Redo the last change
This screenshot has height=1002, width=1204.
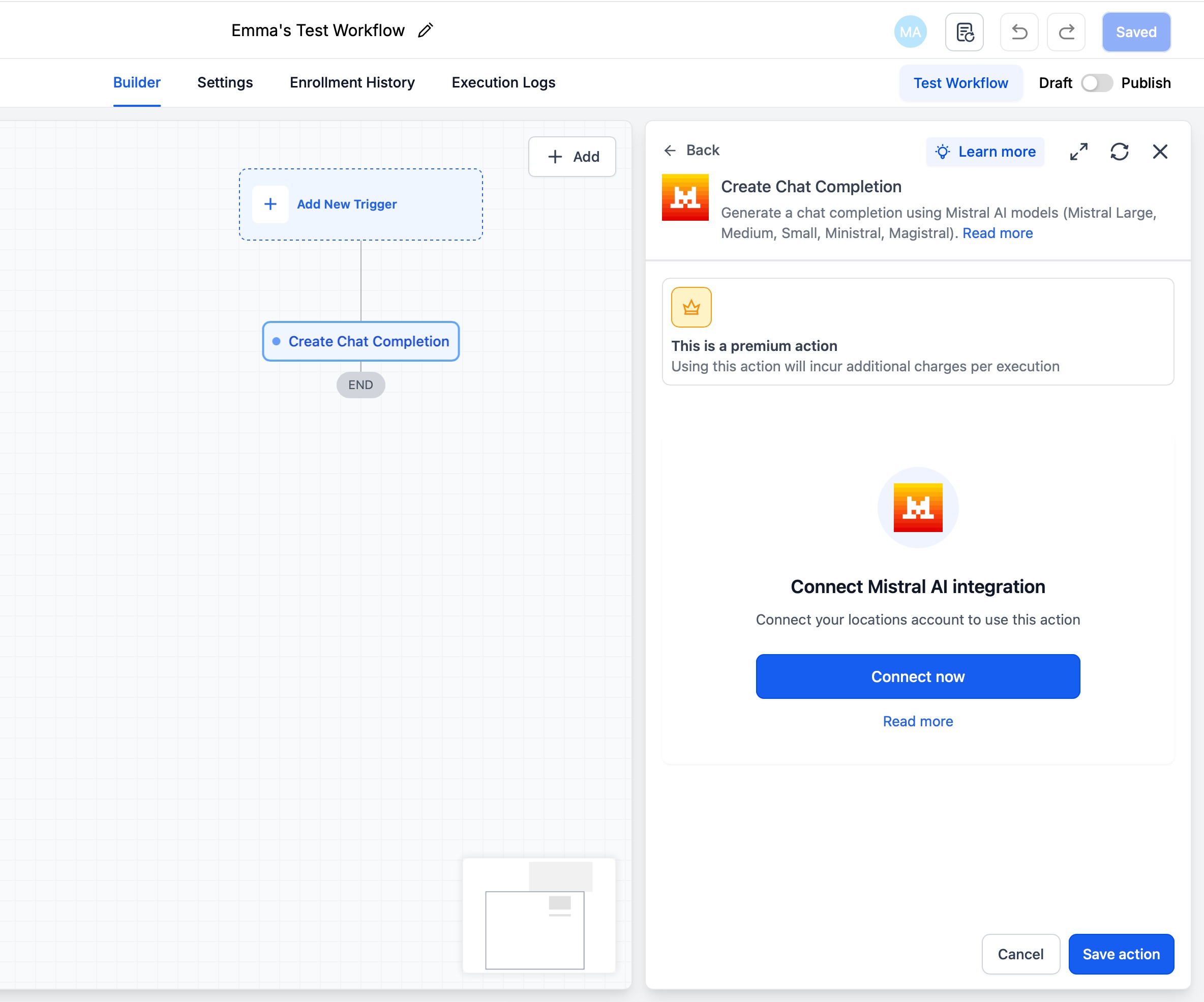(x=1066, y=32)
